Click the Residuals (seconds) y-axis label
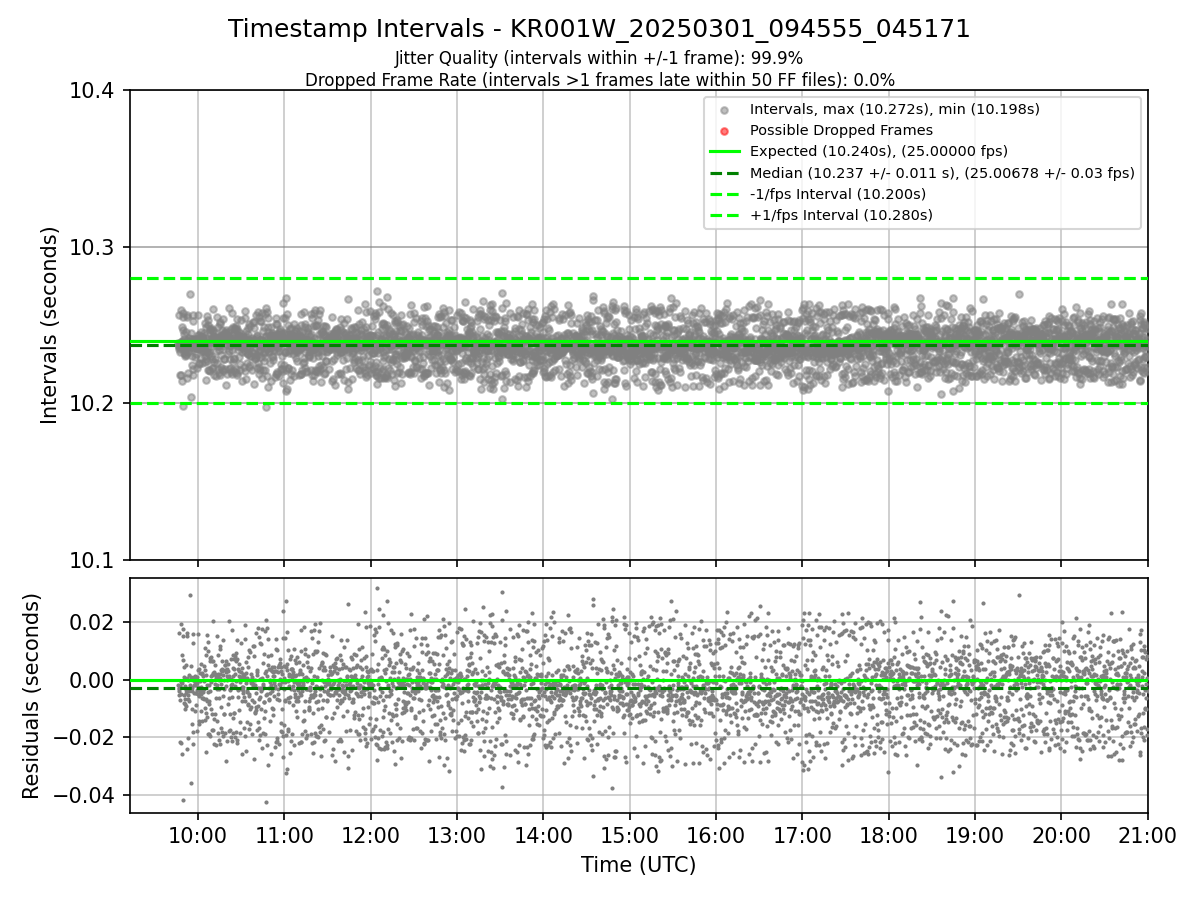 [x=31, y=696]
